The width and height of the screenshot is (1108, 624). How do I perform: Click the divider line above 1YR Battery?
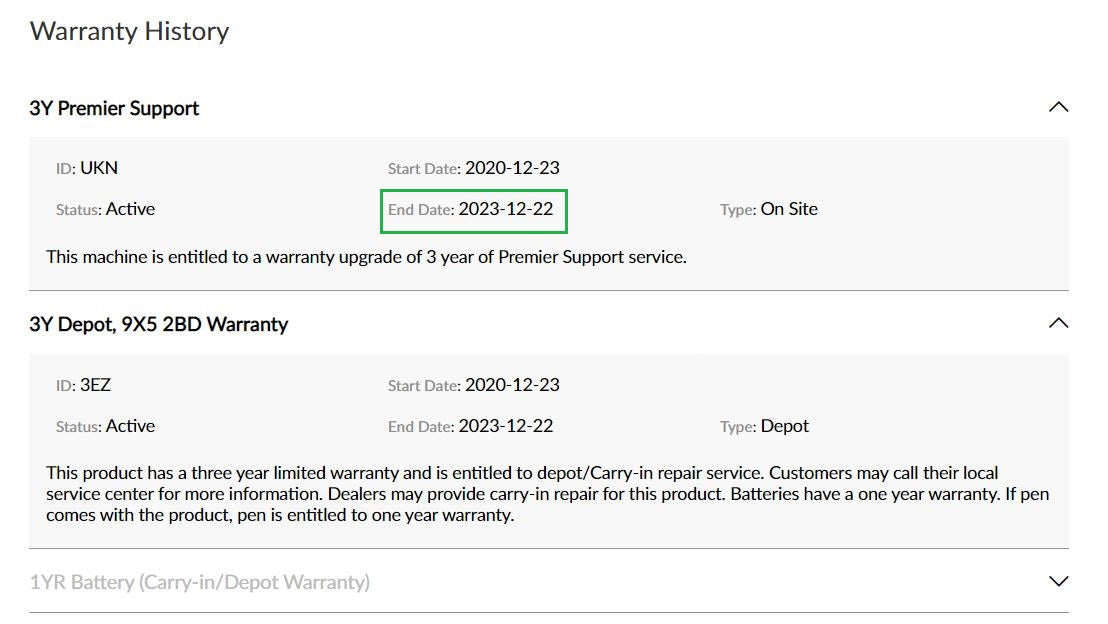click(x=548, y=548)
